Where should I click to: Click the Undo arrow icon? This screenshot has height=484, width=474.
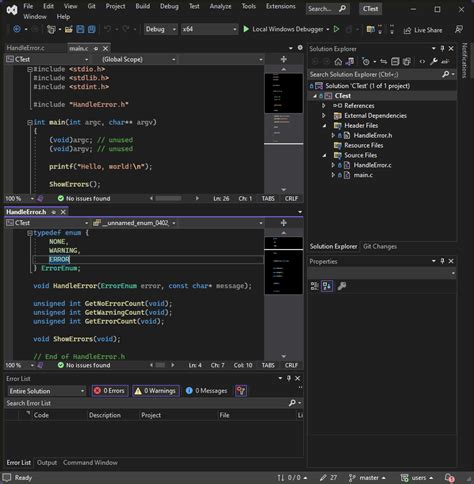click(108, 29)
